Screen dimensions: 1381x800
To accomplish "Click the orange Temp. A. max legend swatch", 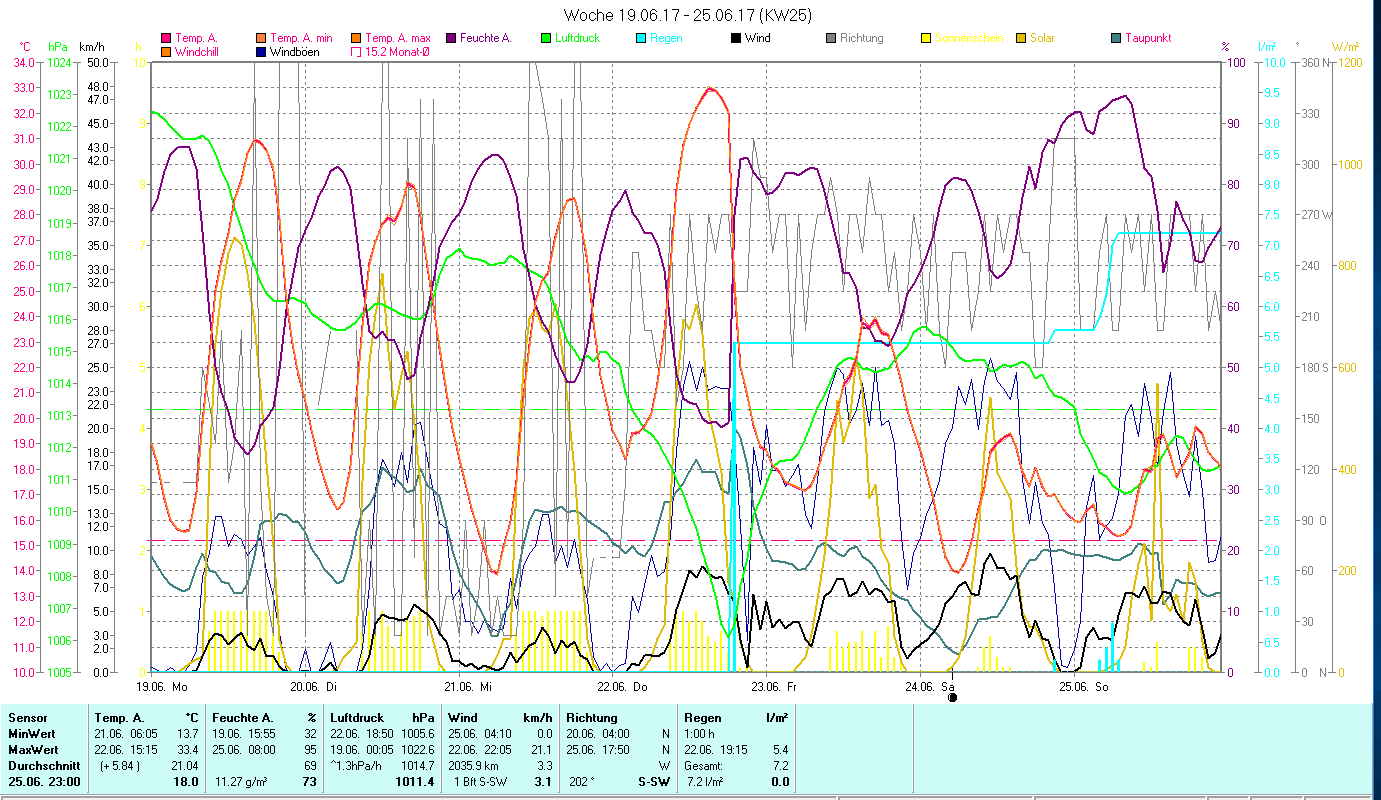I will (x=356, y=39).
